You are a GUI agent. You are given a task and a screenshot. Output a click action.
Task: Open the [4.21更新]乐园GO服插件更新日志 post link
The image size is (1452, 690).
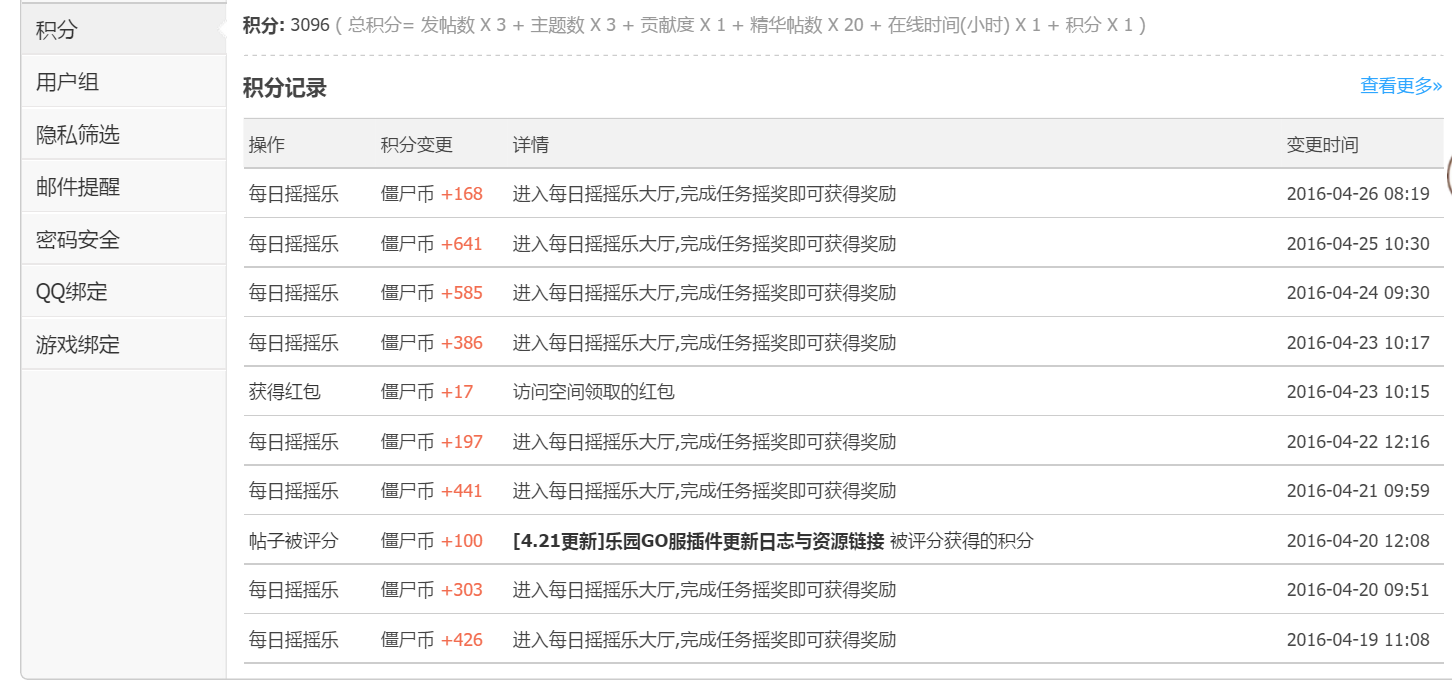tap(698, 541)
